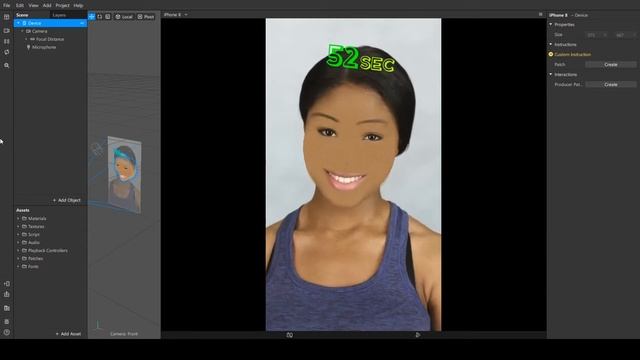Screen dimensions: 640x360
Task: Expand the Textures assets folder
Action: 18,227
